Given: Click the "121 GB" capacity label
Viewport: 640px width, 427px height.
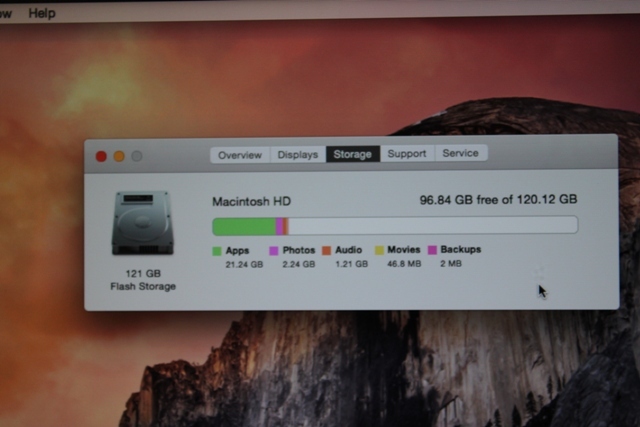Looking at the screenshot, I should [x=143, y=274].
